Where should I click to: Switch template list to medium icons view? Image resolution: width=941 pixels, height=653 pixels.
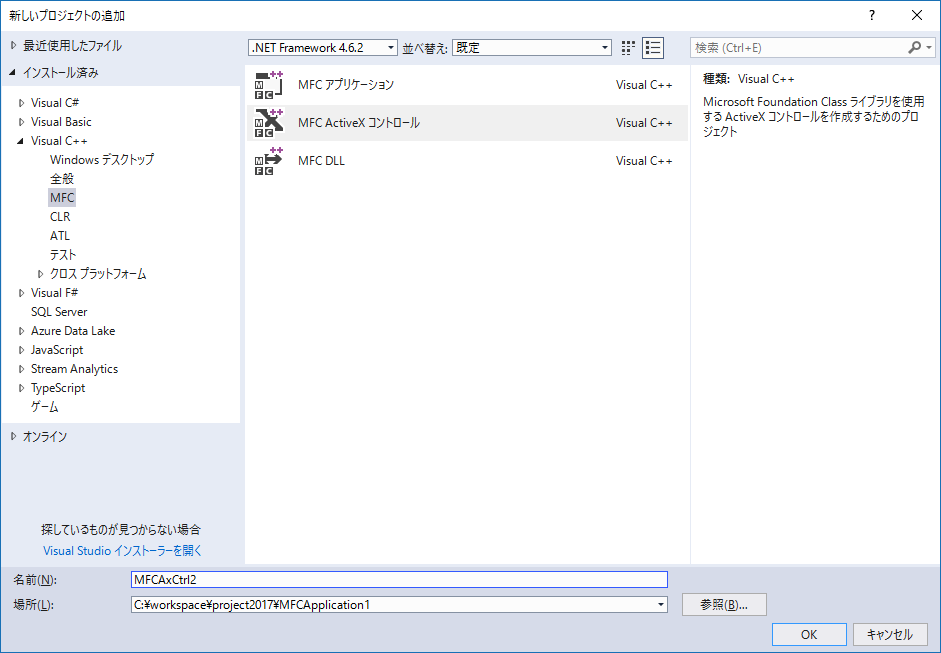(627, 47)
